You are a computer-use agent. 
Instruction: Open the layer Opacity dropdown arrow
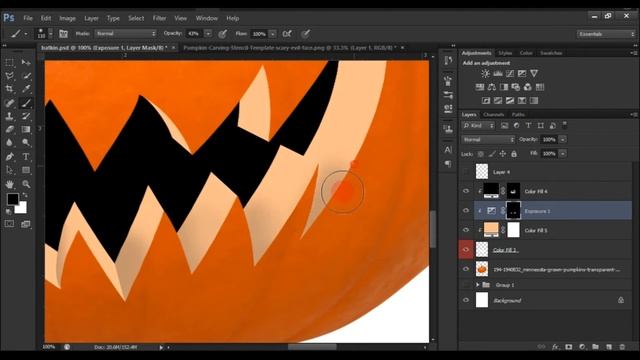pyautogui.click(x=562, y=140)
